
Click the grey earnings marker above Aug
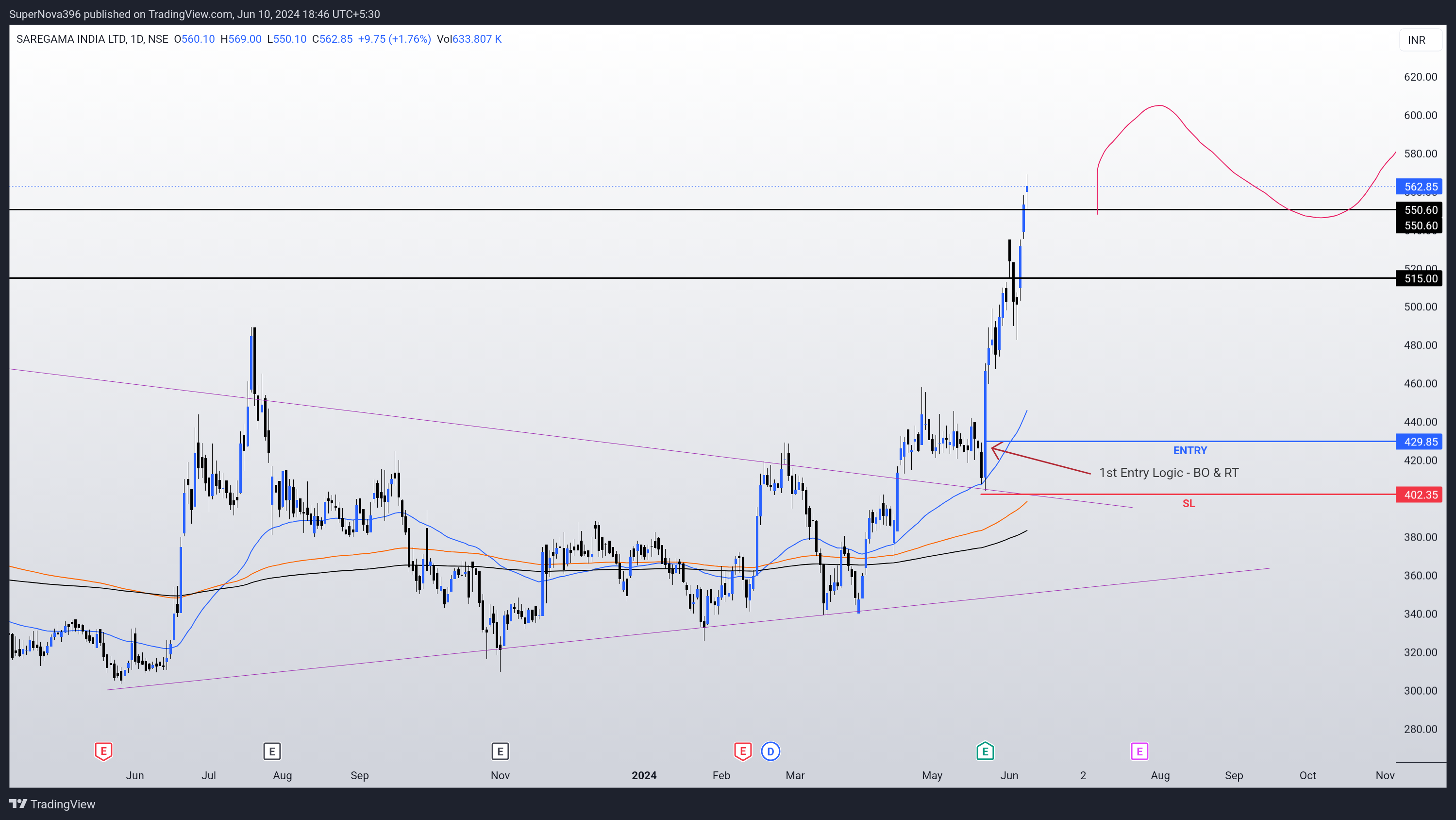[x=272, y=751]
